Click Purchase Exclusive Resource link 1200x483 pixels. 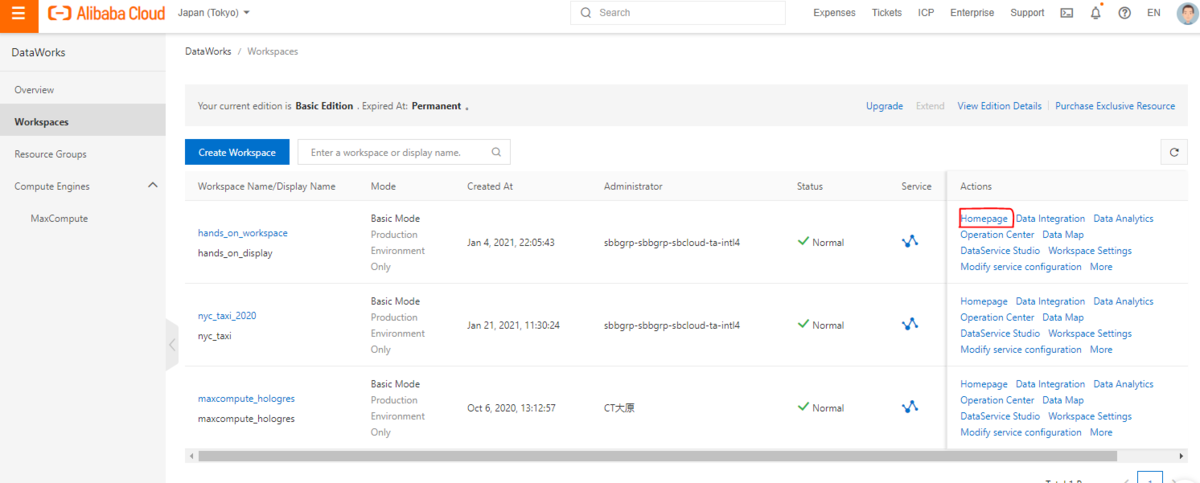pos(1115,106)
